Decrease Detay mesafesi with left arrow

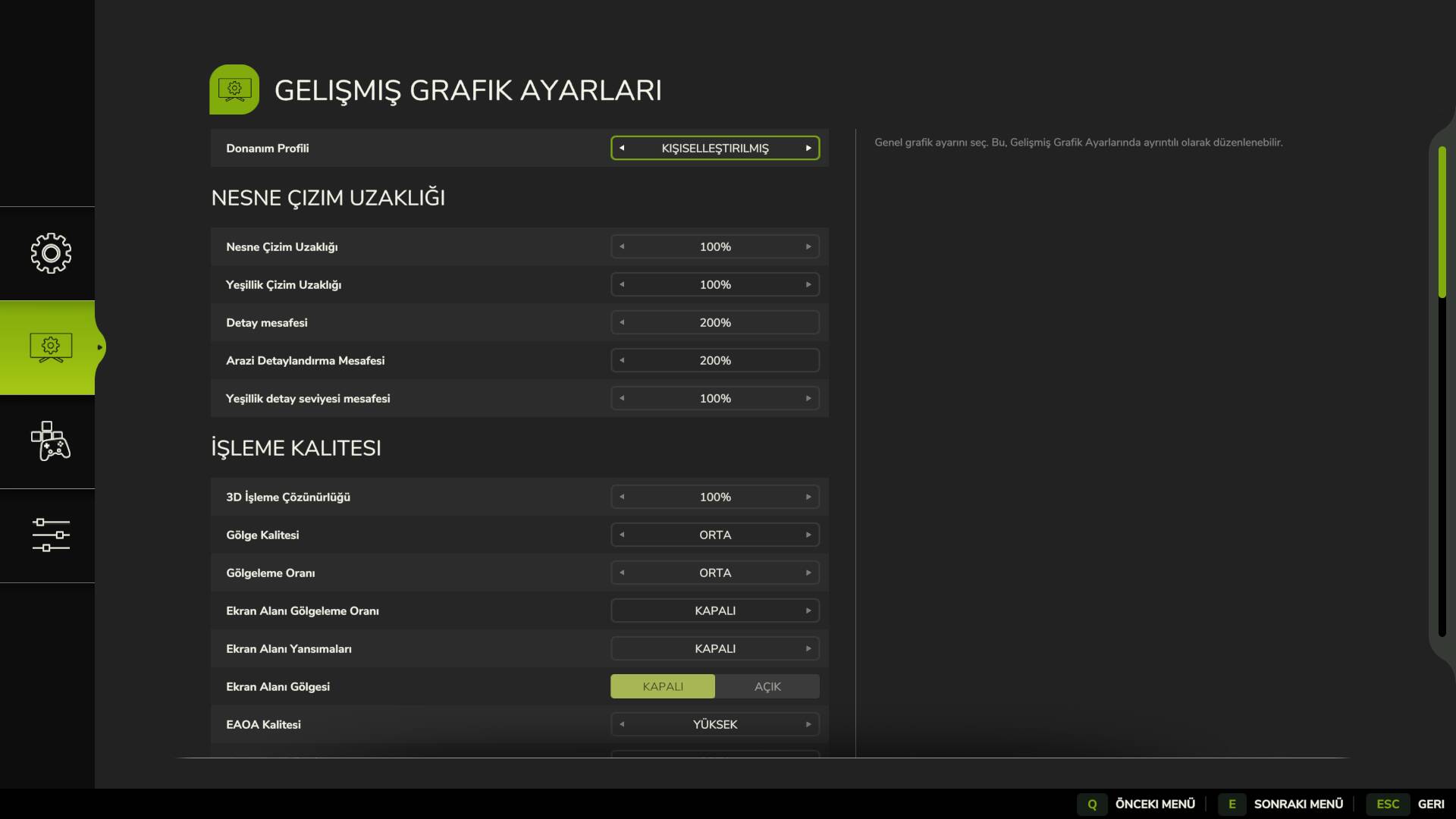622,322
